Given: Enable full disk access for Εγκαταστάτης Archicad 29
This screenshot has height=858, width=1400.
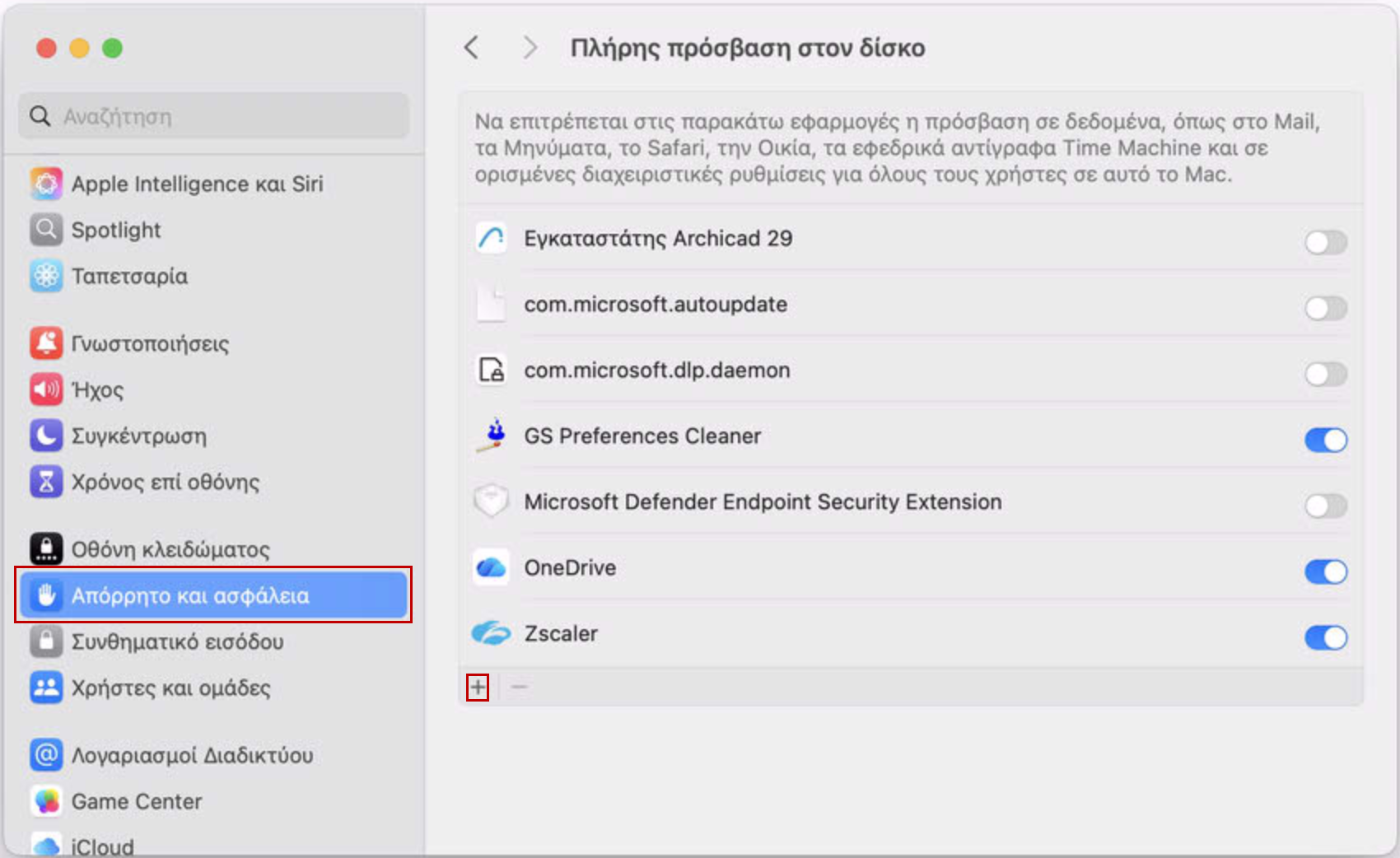Looking at the screenshot, I should pos(1326,242).
